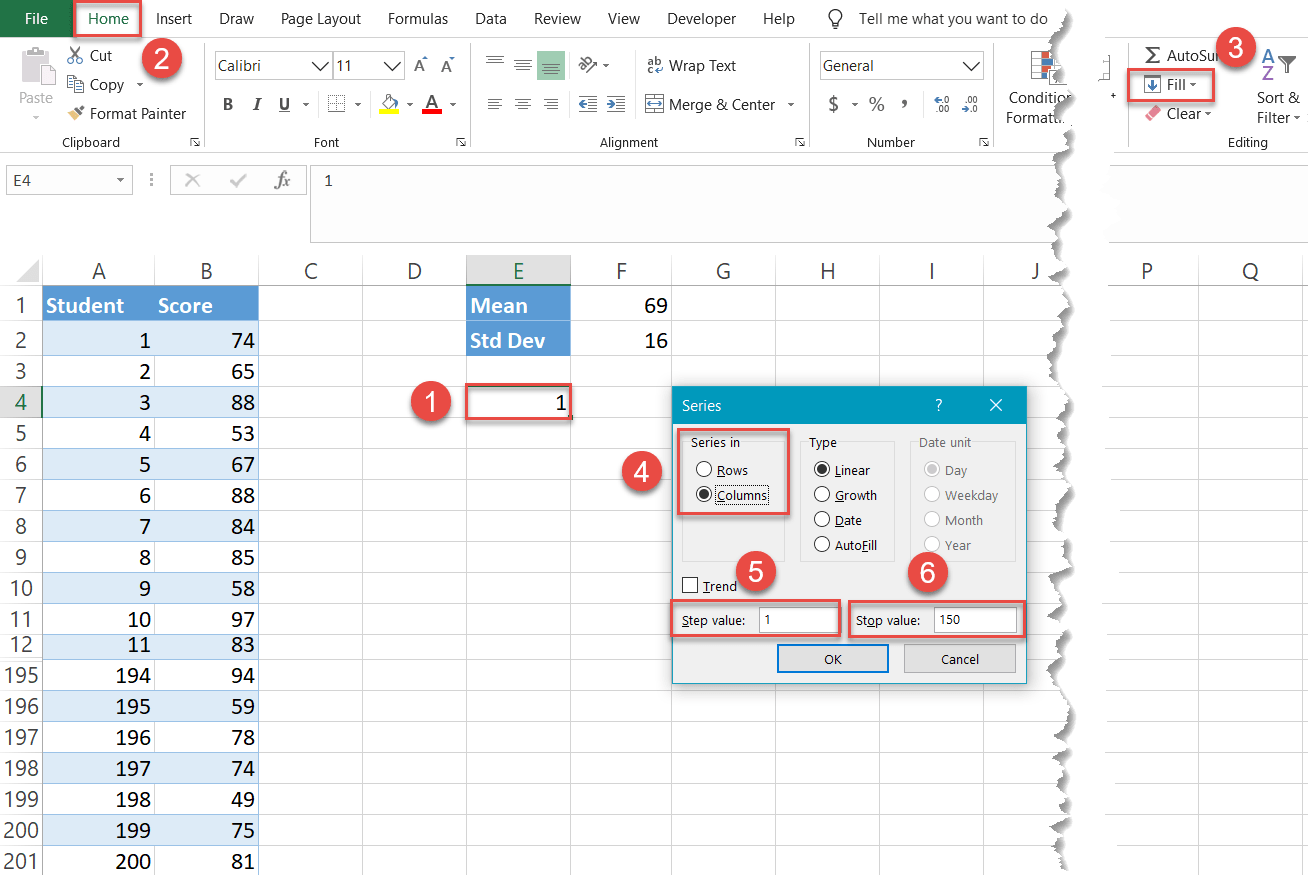This screenshot has height=875, width=1308.
Task: Apply Percent style formatting
Action: click(877, 103)
